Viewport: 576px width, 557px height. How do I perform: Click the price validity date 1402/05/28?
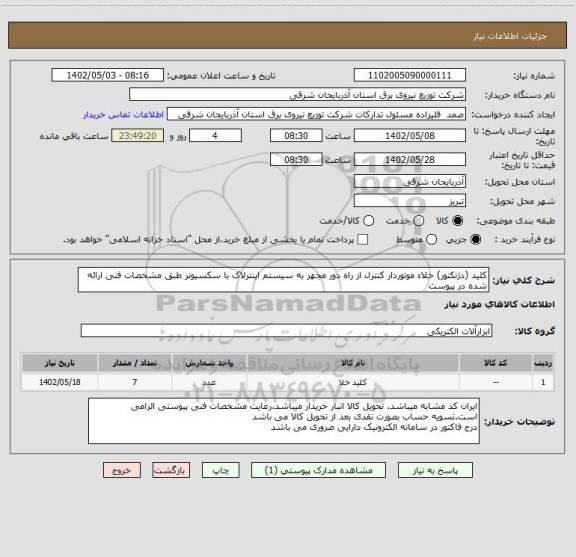[x=410, y=159]
